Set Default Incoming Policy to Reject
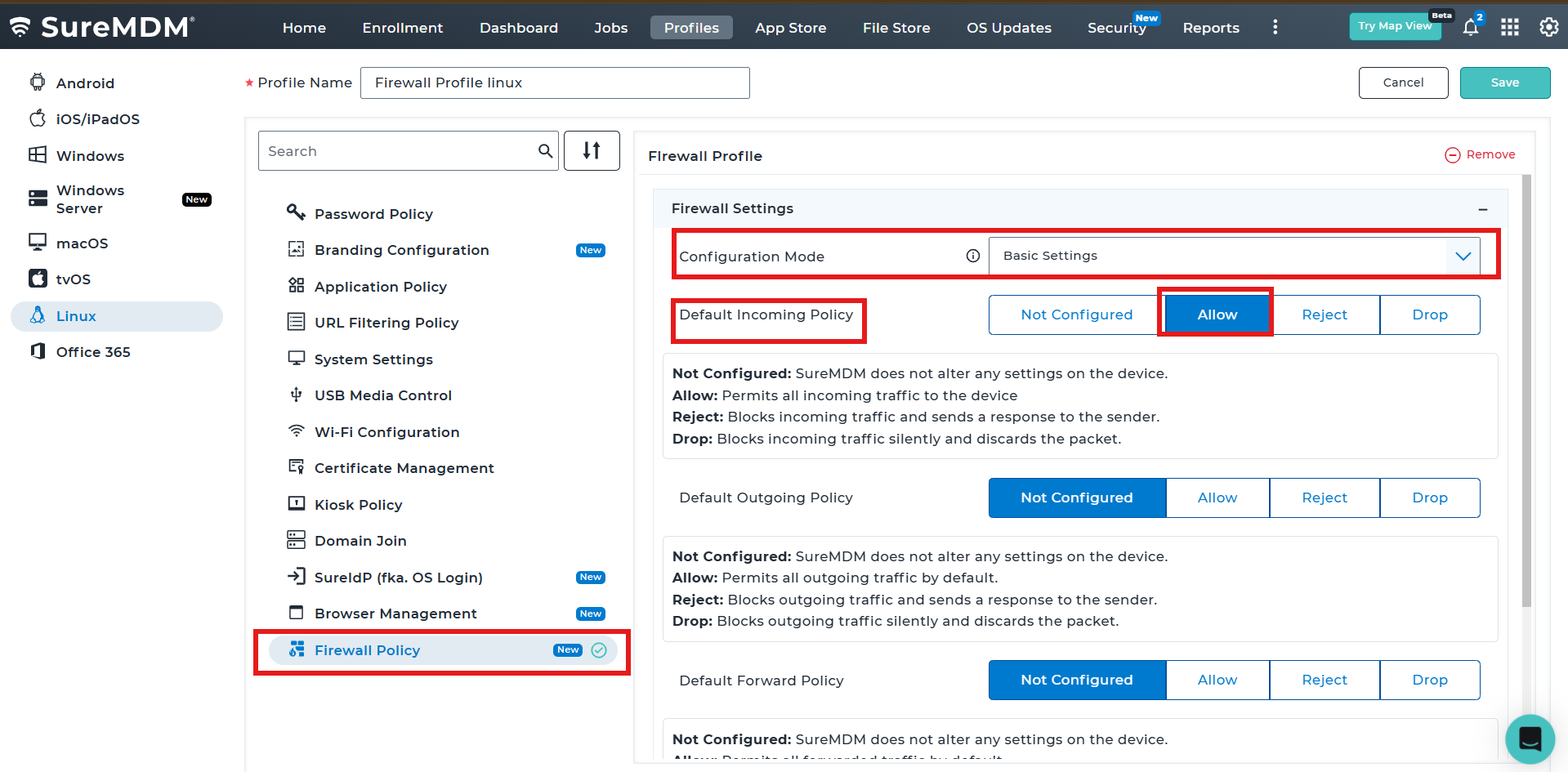Screen dimensions: 1568x772 pyautogui.click(x=1325, y=315)
